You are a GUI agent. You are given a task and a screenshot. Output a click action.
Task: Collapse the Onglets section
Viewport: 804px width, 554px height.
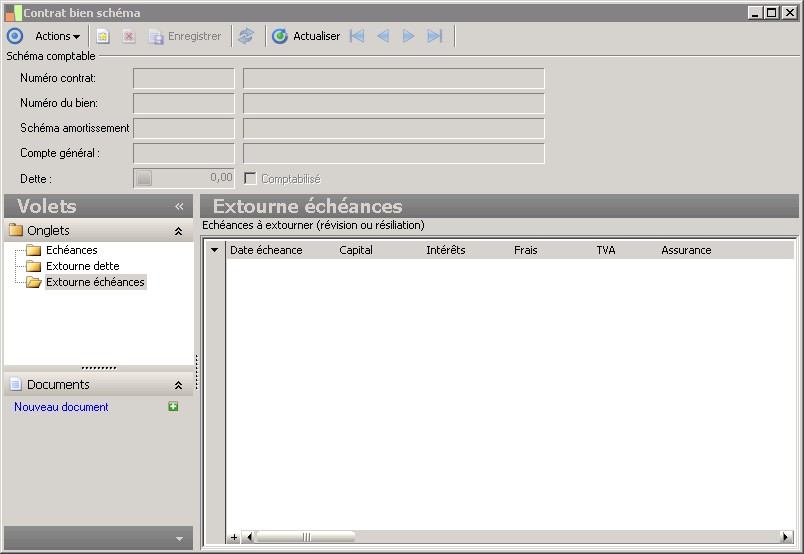(178, 231)
